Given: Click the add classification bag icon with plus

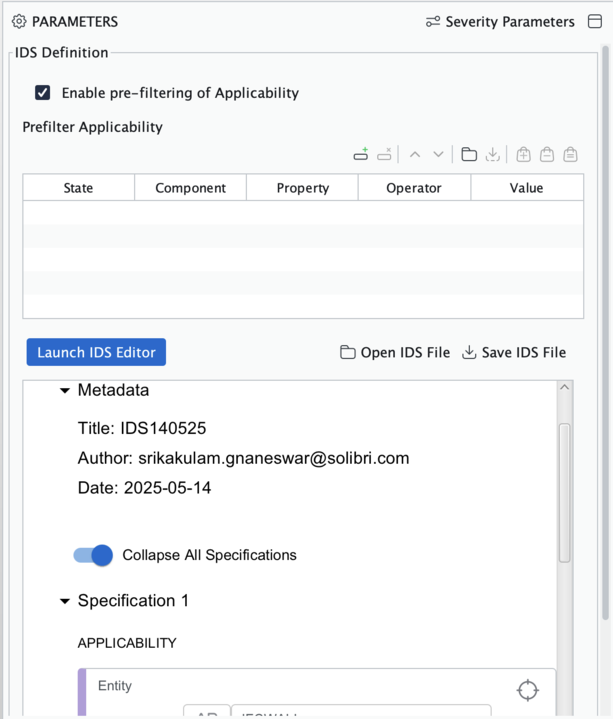Looking at the screenshot, I should tap(523, 155).
